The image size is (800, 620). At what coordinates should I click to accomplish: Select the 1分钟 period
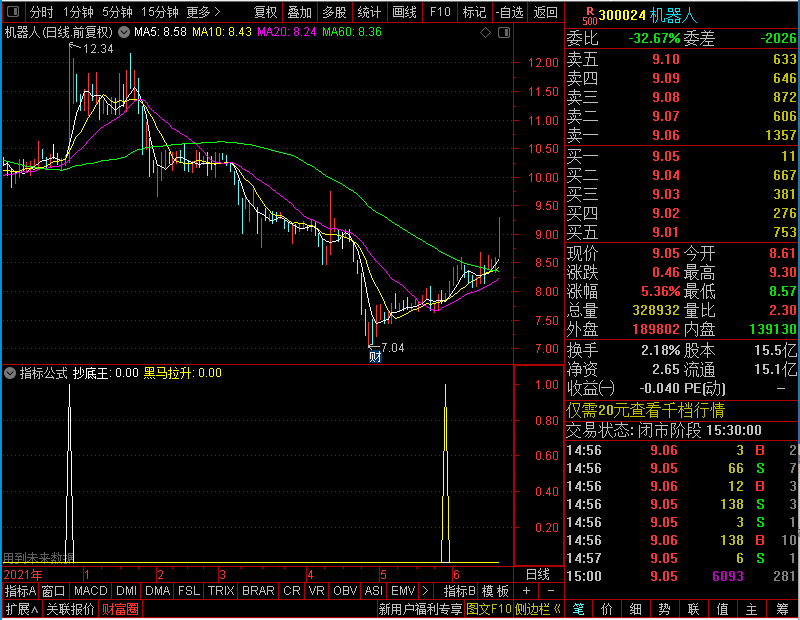click(x=78, y=12)
